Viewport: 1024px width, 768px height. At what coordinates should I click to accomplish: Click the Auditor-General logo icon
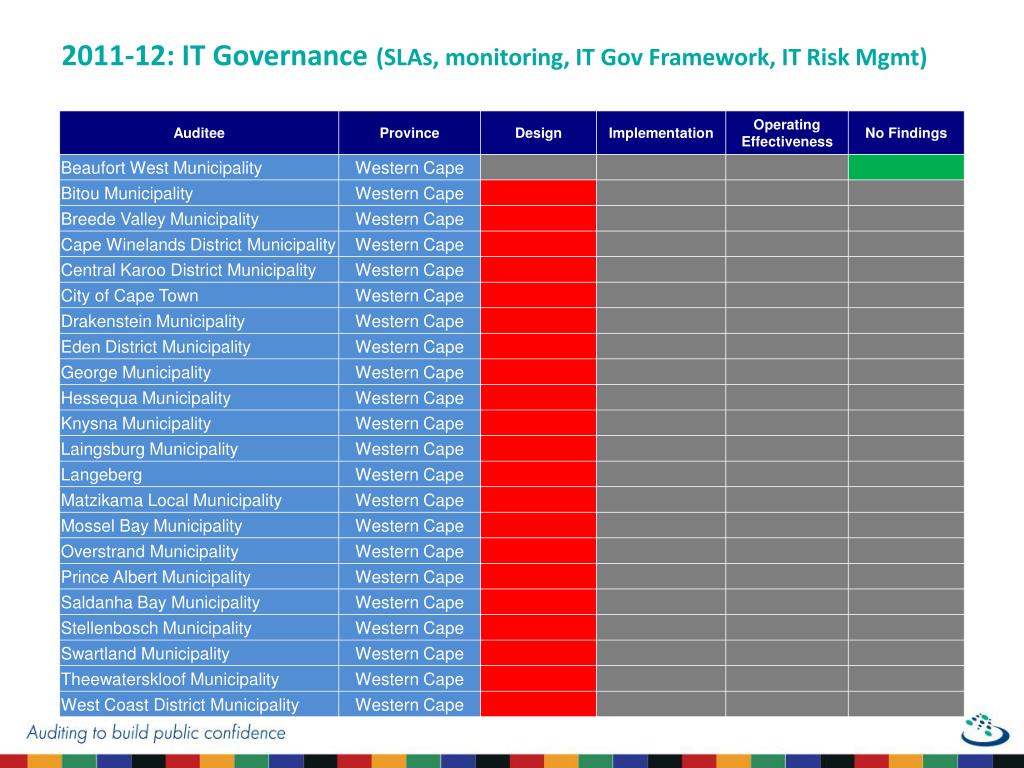pyautogui.click(x=985, y=729)
